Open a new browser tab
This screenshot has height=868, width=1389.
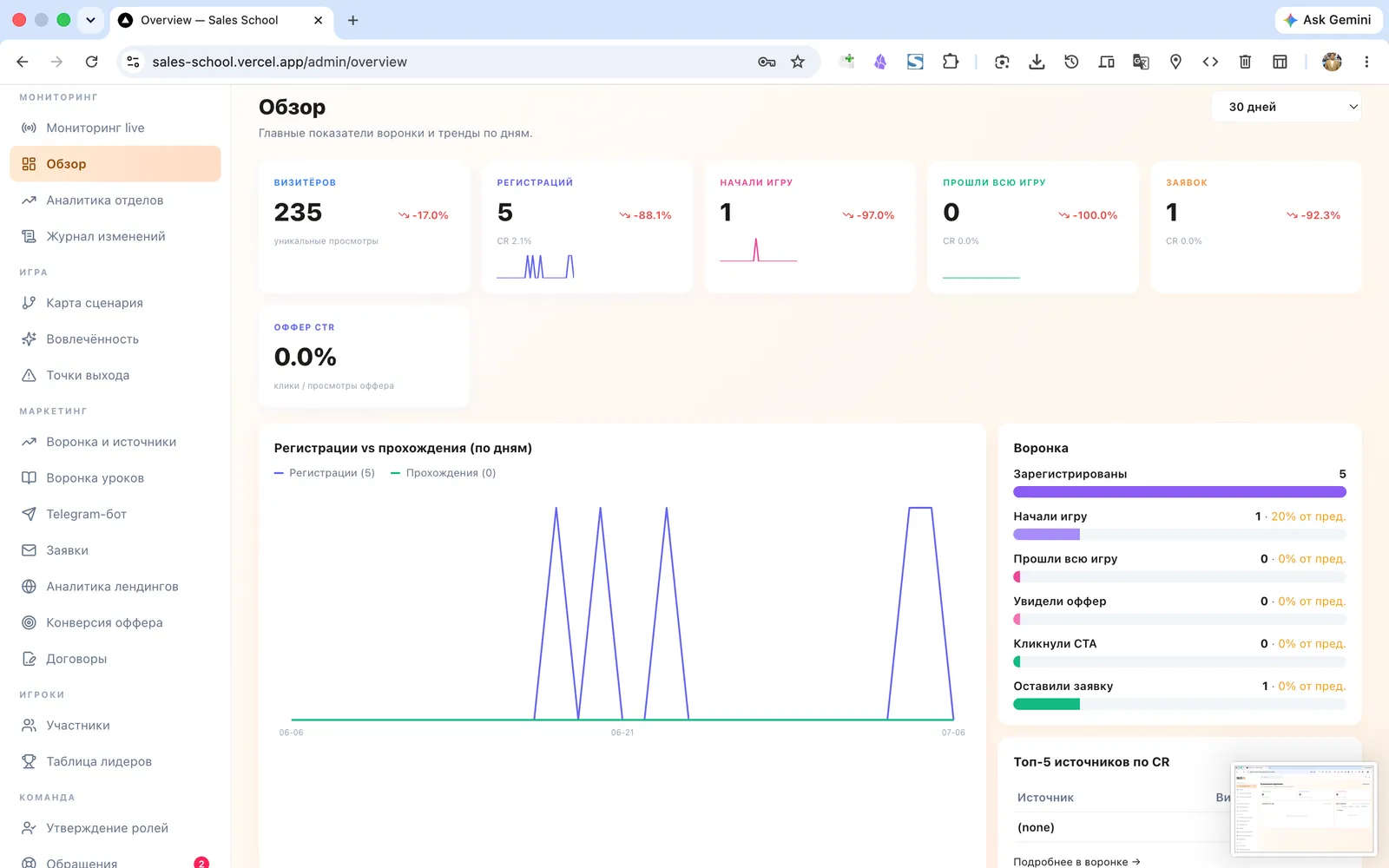coord(352,20)
